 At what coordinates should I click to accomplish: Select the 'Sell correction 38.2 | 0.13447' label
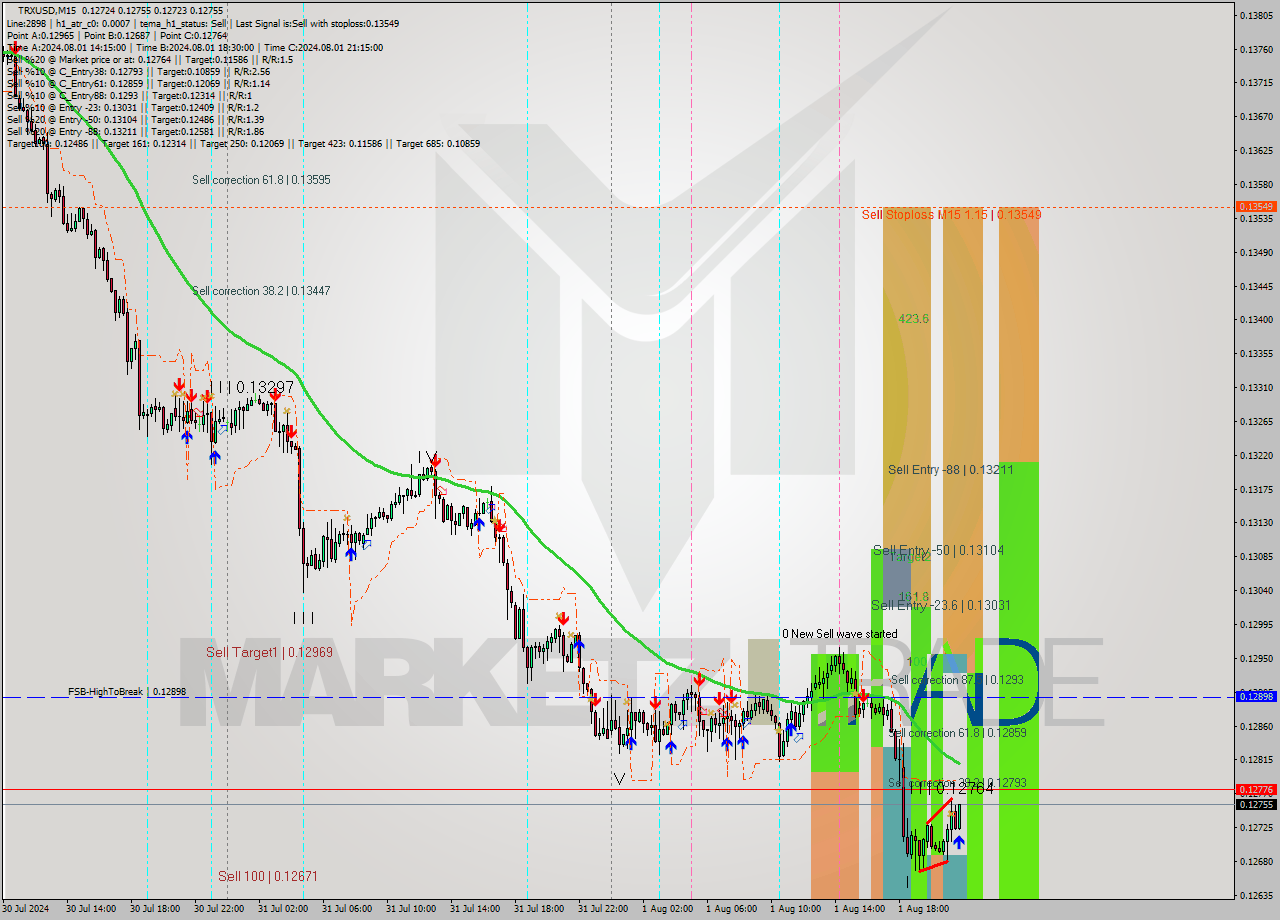[261, 291]
